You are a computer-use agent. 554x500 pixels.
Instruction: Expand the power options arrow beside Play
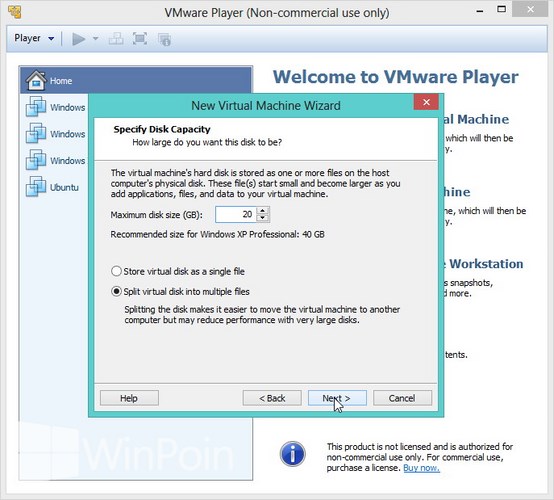pos(95,39)
